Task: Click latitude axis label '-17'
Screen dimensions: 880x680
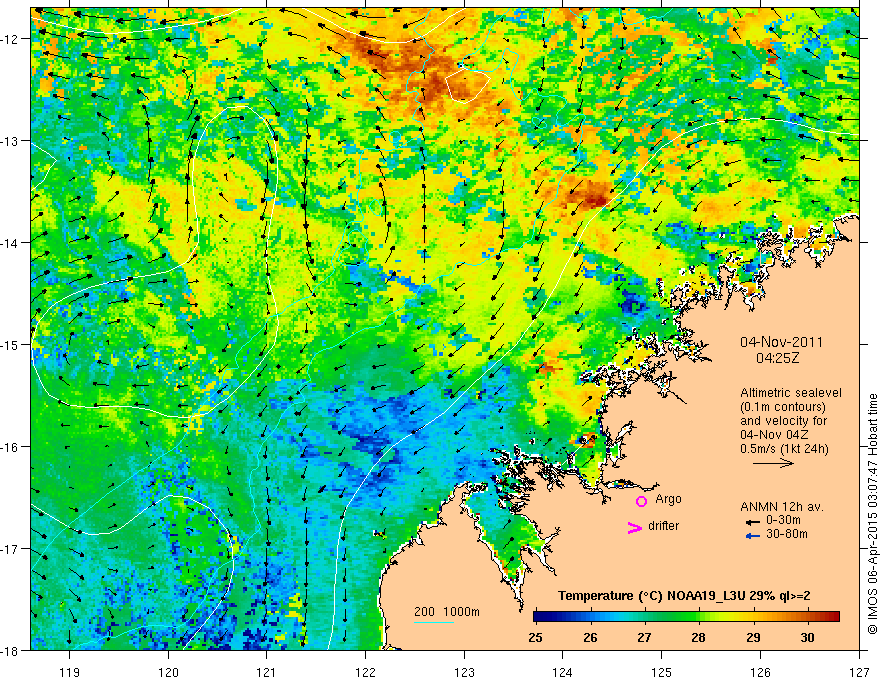Action: click(x=11, y=549)
